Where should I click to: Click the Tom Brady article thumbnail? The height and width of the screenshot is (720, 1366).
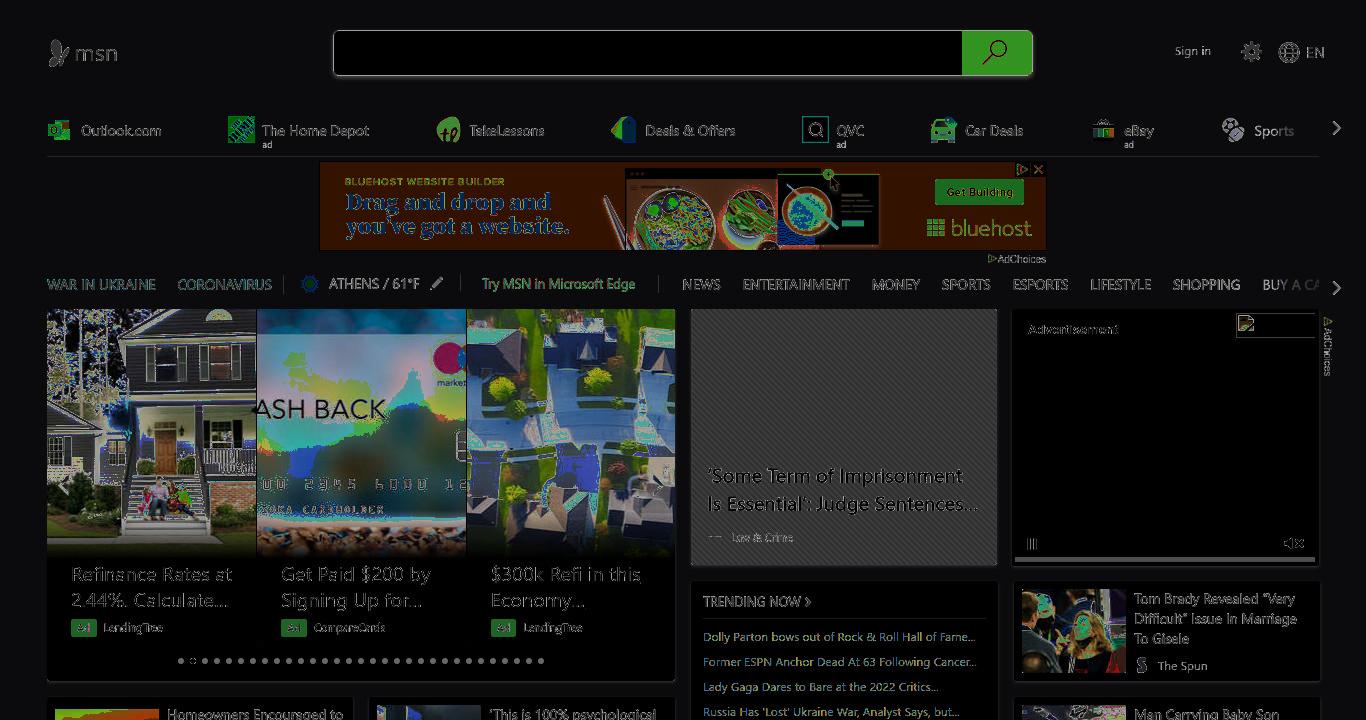pos(1074,631)
